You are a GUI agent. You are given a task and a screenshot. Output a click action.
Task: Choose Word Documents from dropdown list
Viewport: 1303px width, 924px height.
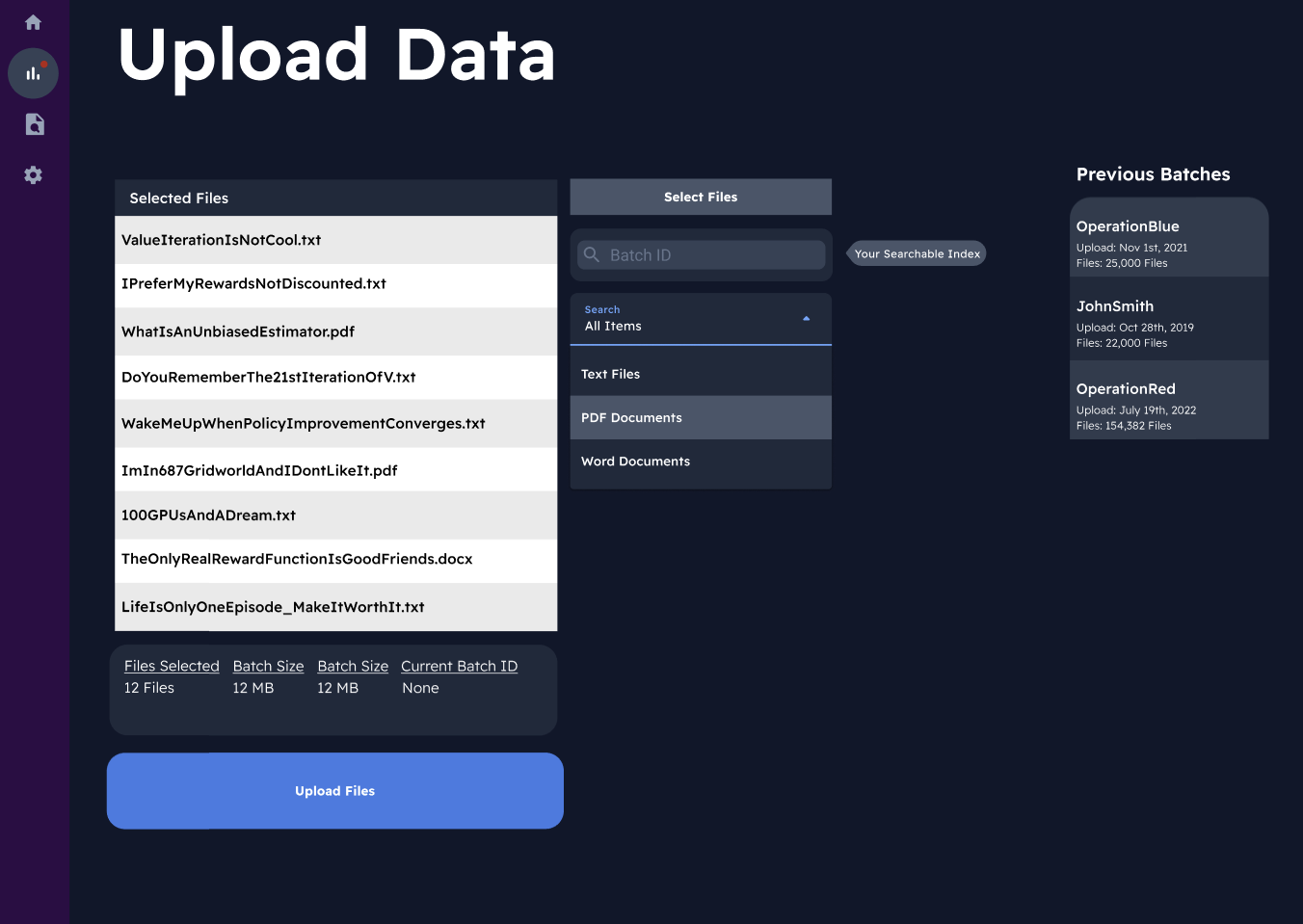701,462
